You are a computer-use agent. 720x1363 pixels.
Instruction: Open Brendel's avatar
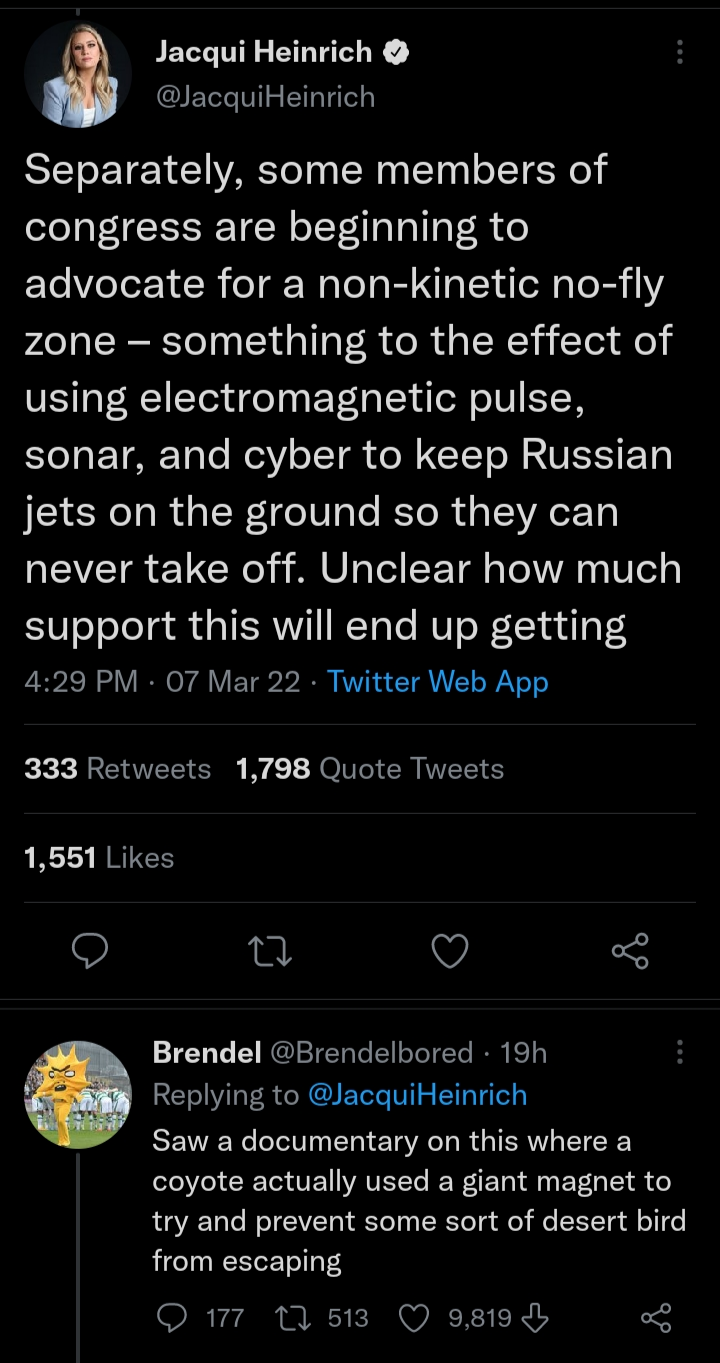(x=78, y=1094)
